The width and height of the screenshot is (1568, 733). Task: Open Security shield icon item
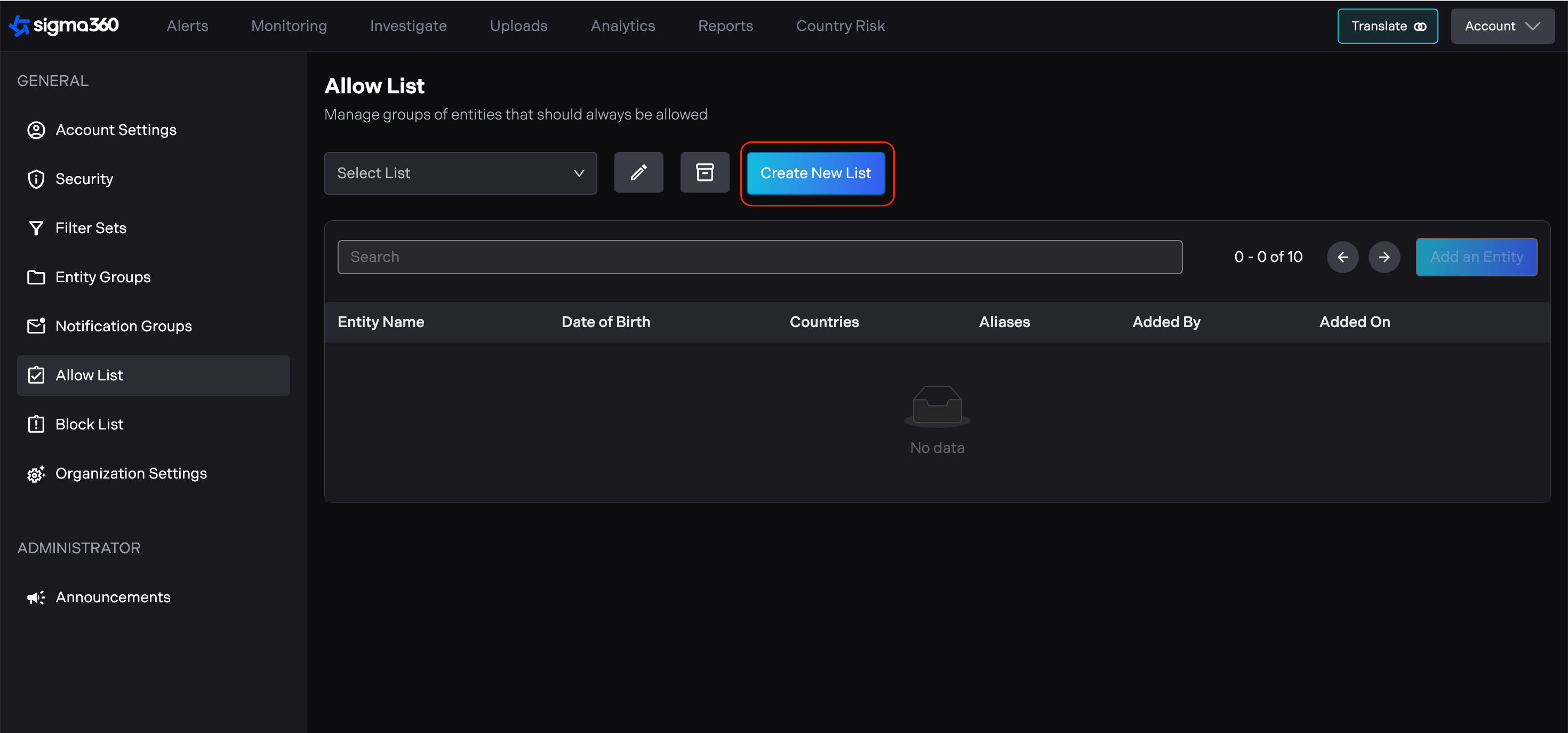coord(84,179)
